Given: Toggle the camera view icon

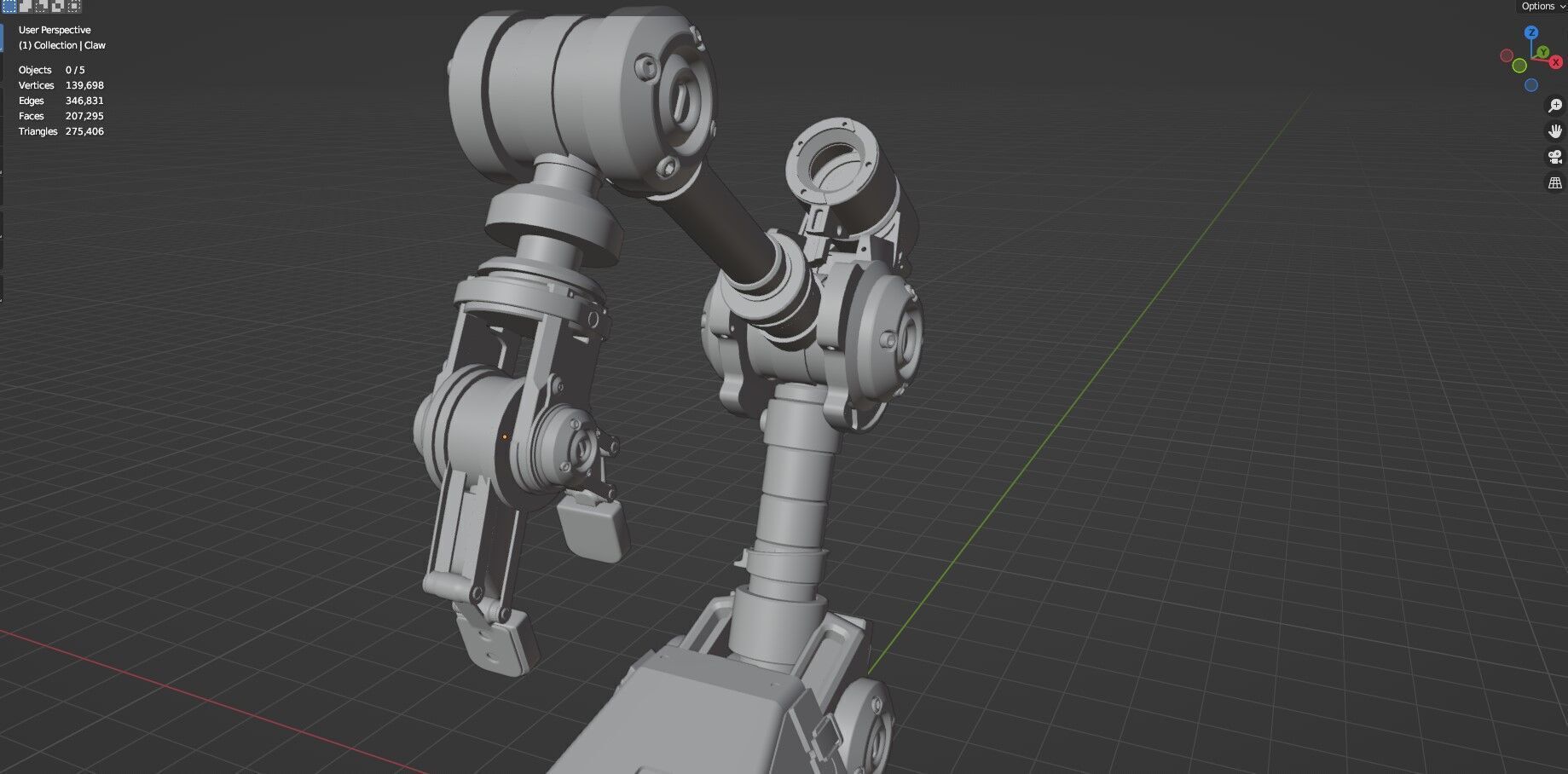Looking at the screenshot, I should pos(1555,157).
